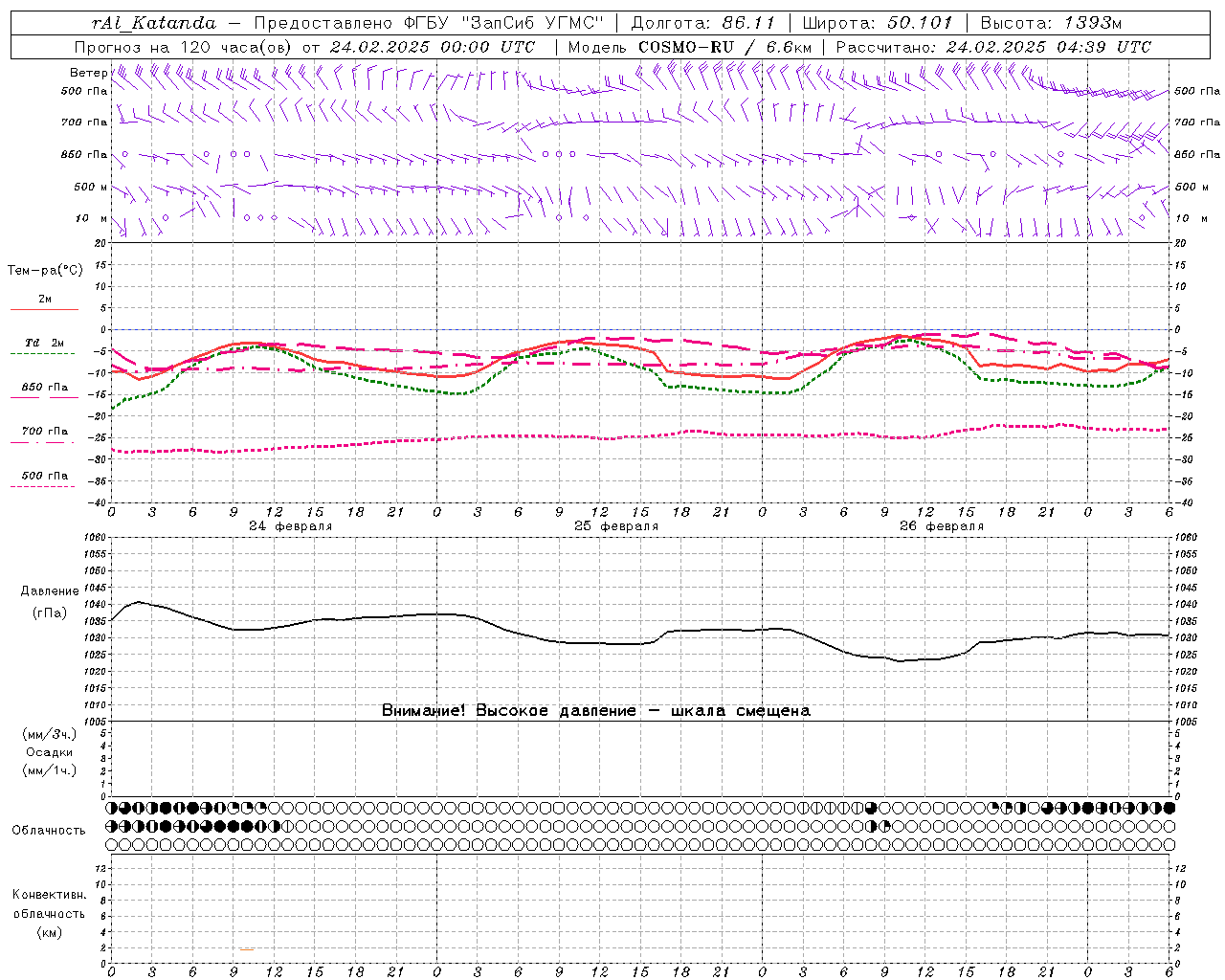Click the Конвективн. облачность (км) label
Screen dimensions: 1225x980
click(x=49, y=913)
